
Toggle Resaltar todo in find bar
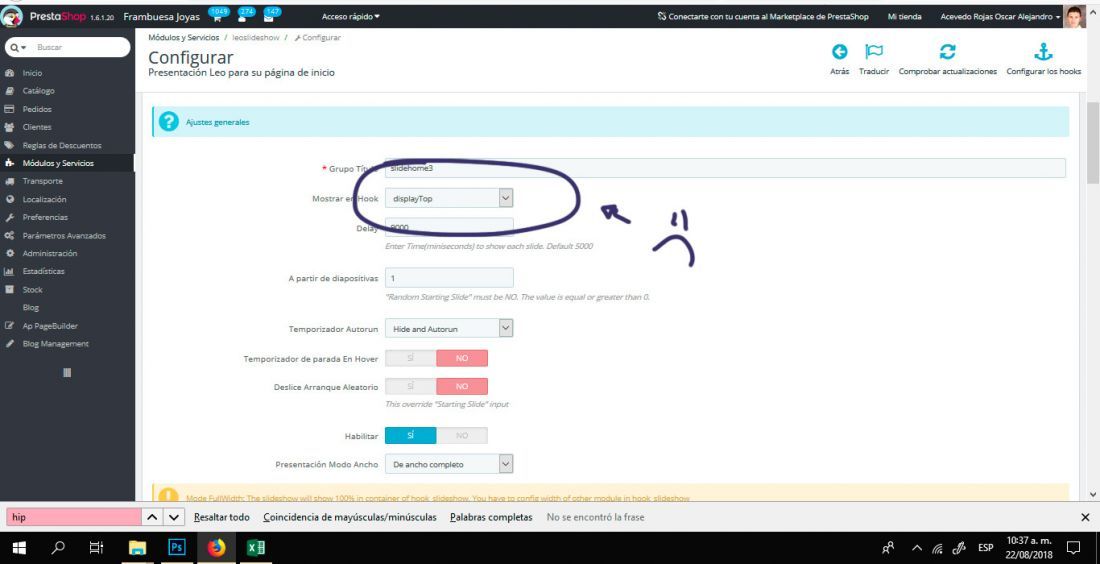click(x=222, y=517)
